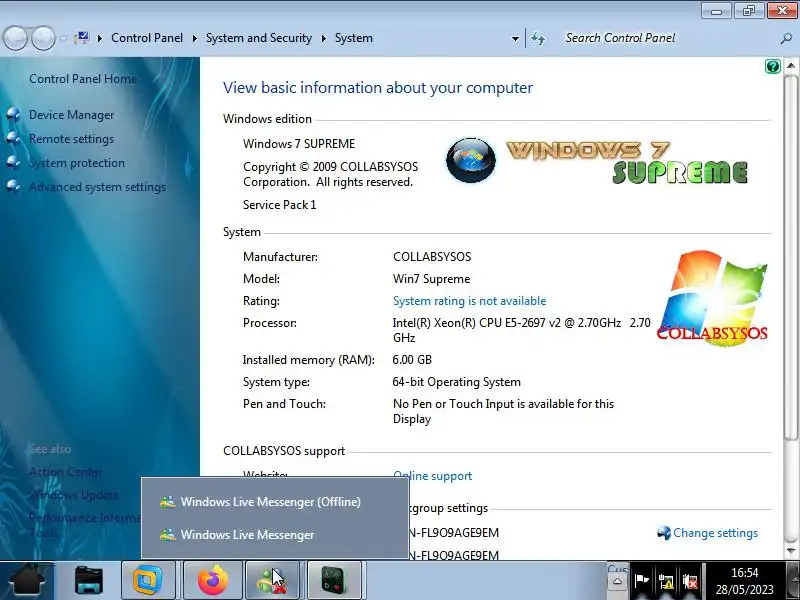The width and height of the screenshot is (800, 600).
Task: Click 'Service Pack 1' text
Action: 280,205
